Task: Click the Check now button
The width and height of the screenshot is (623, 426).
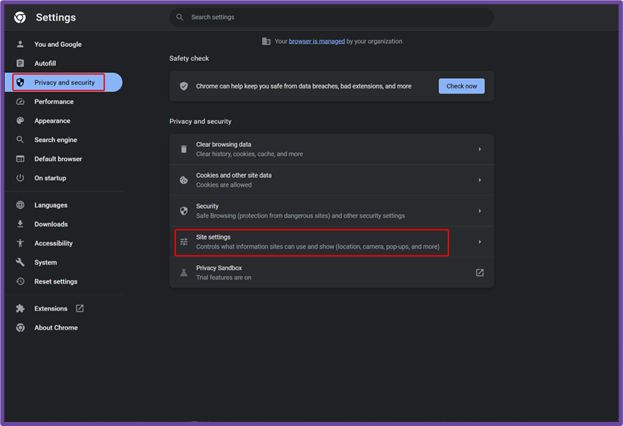Action: pyautogui.click(x=461, y=86)
